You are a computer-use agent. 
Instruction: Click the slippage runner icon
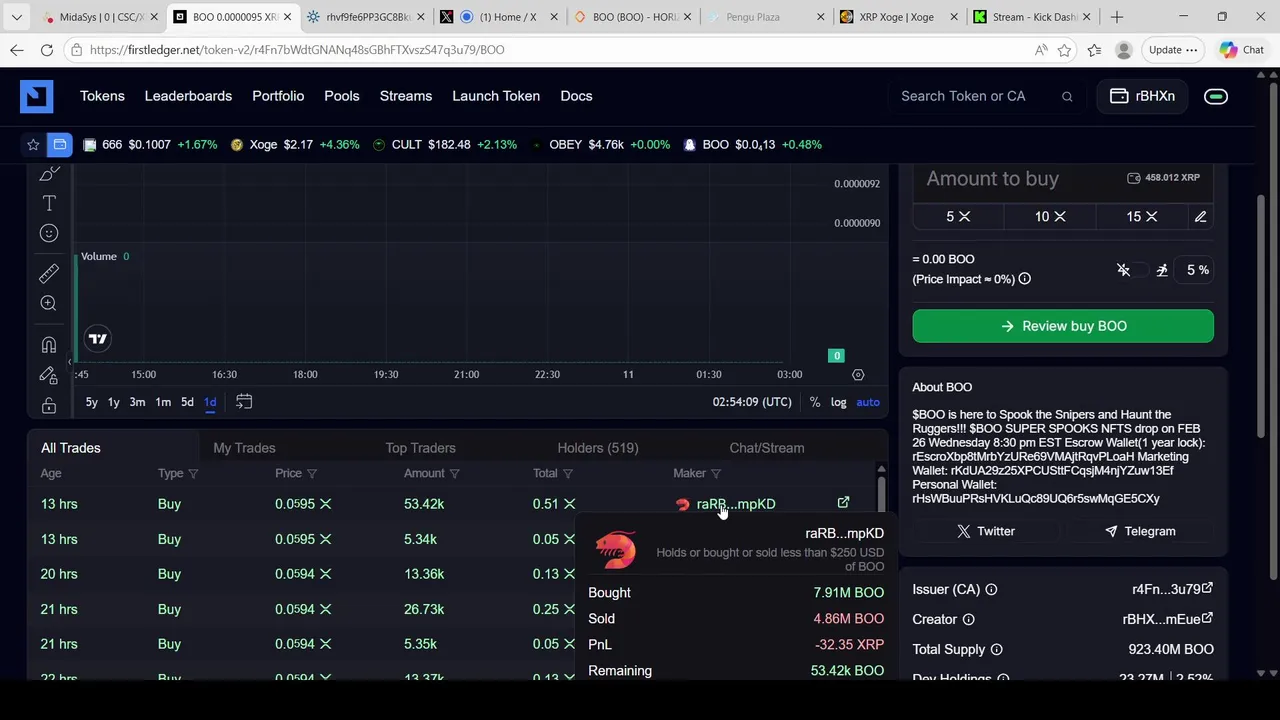pyautogui.click(x=1162, y=270)
